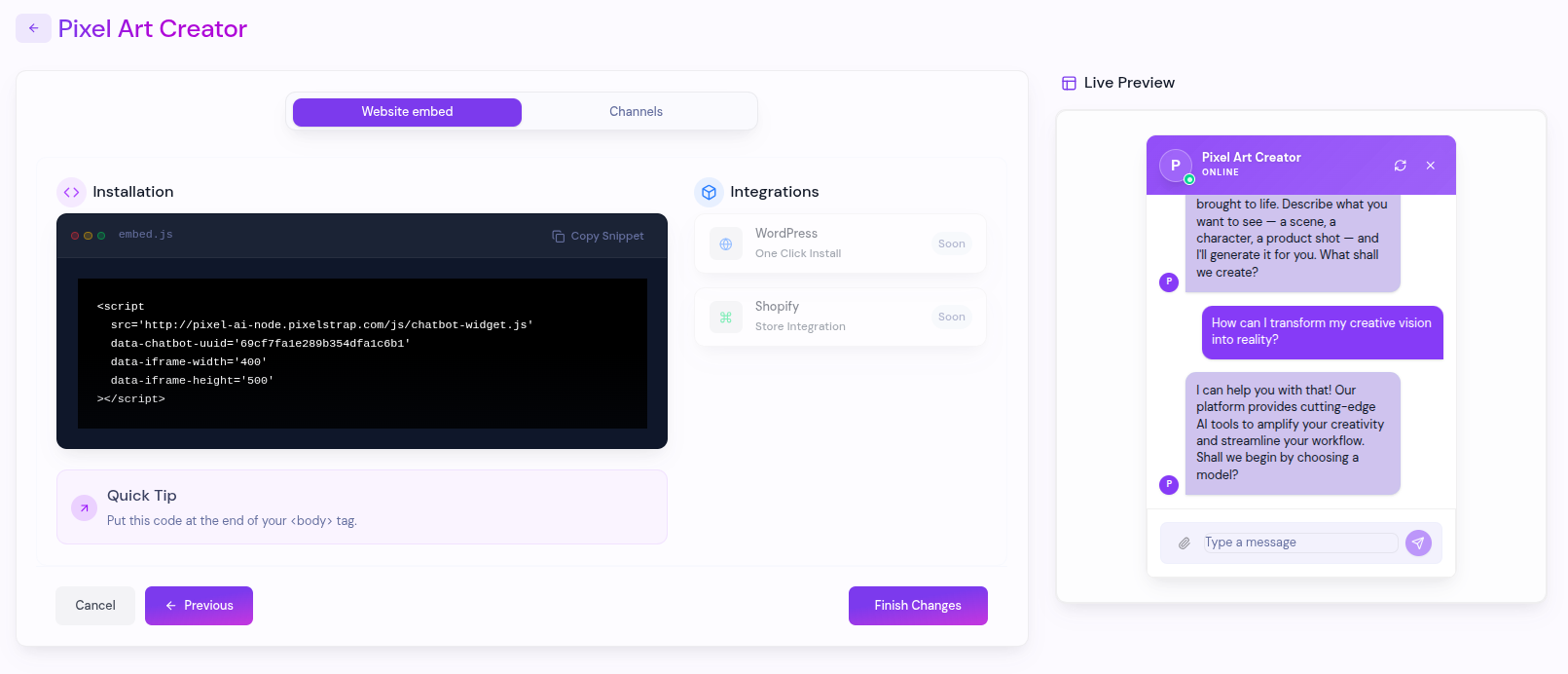Click the user message about creative vision

click(x=1323, y=332)
